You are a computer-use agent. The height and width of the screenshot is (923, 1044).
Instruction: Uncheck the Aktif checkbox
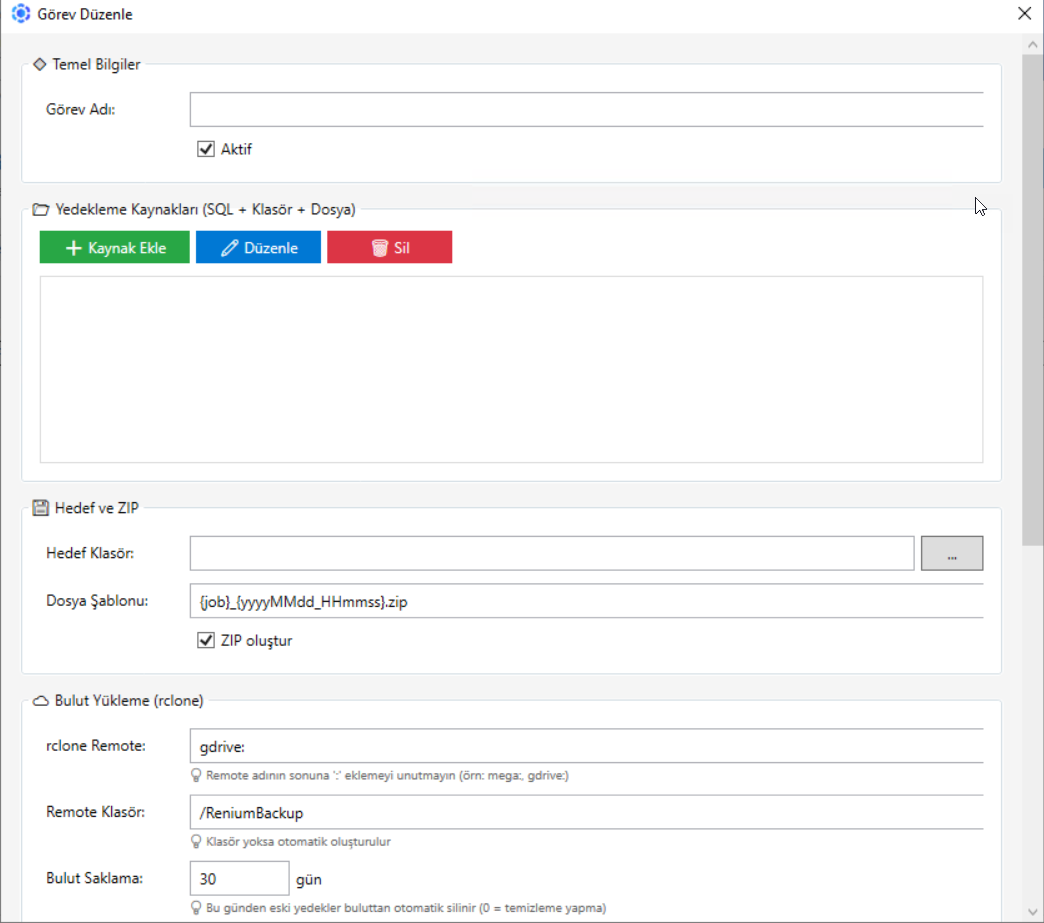point(206,149)
